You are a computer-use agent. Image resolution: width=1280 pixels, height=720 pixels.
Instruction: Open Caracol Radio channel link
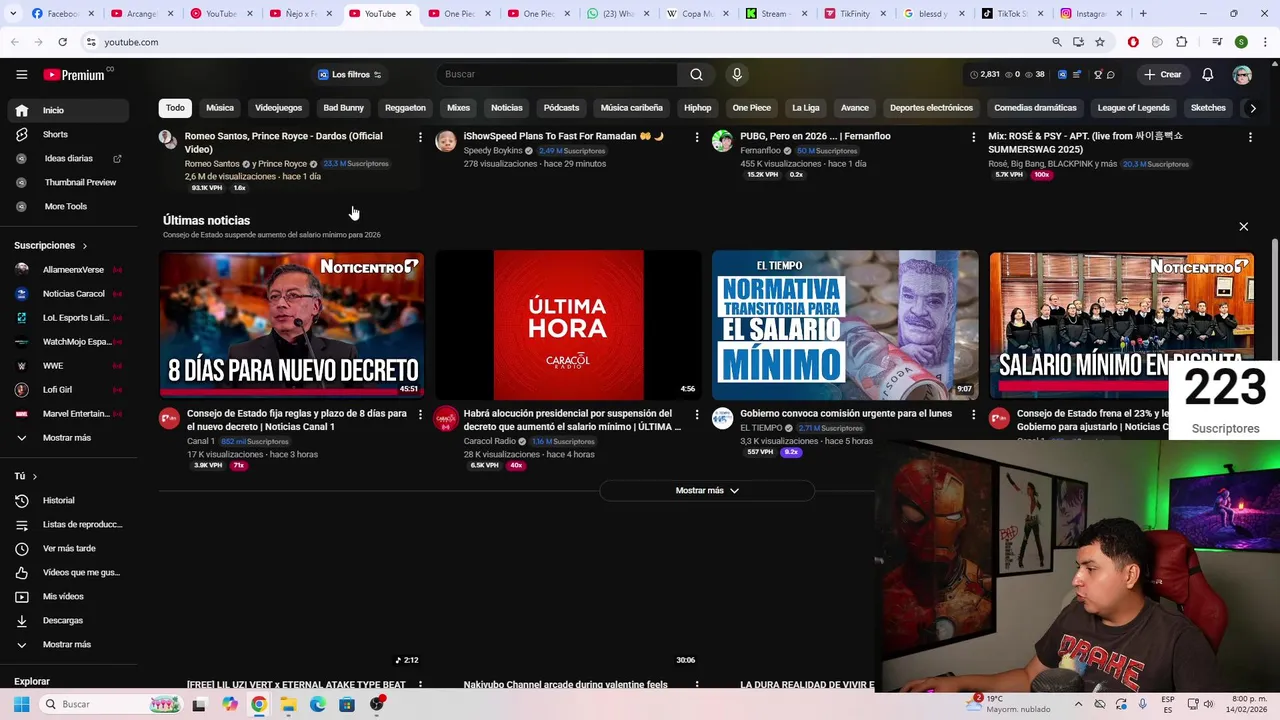[x=489, y=441]
